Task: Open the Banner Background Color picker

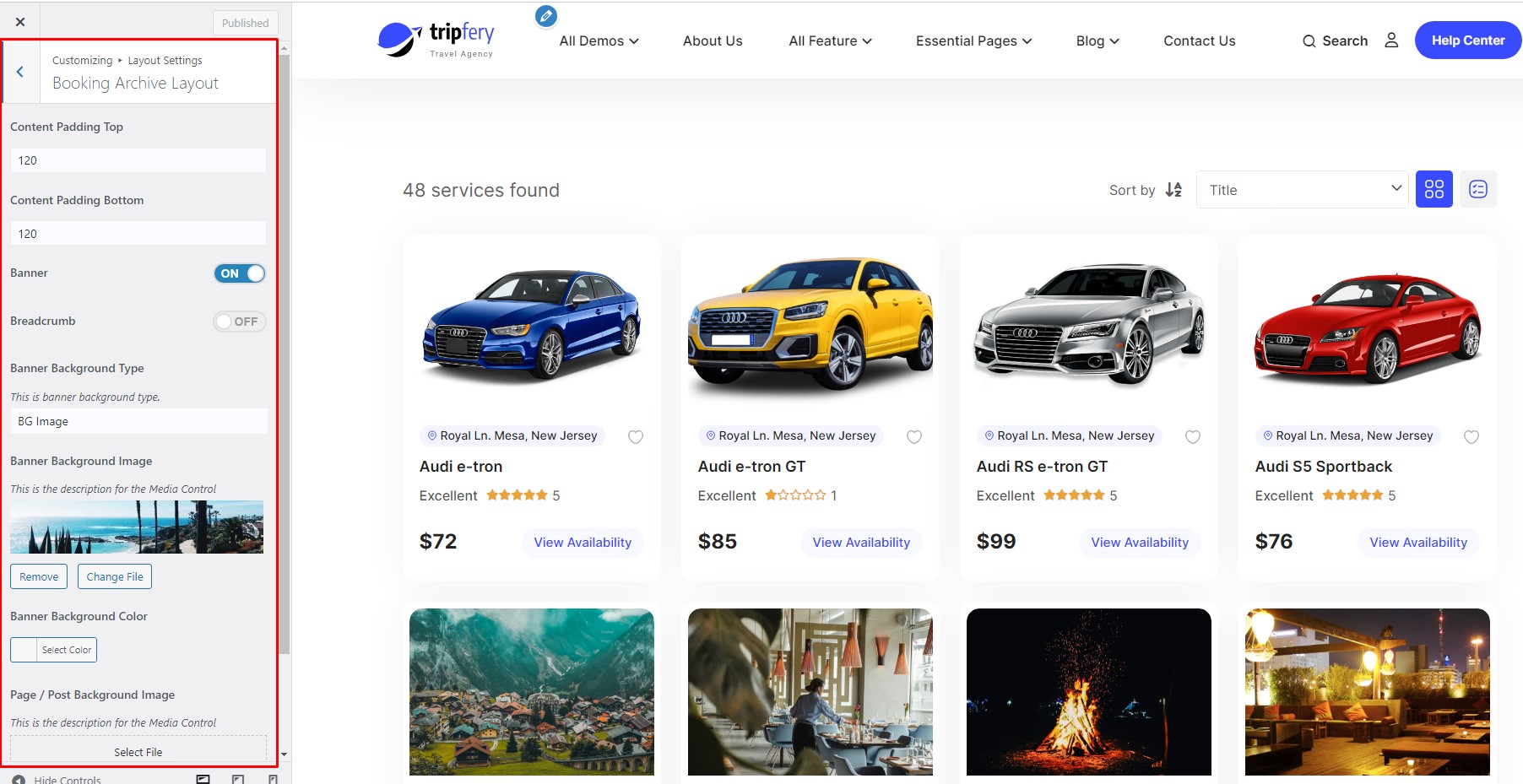Action: (x=53, y=650)
